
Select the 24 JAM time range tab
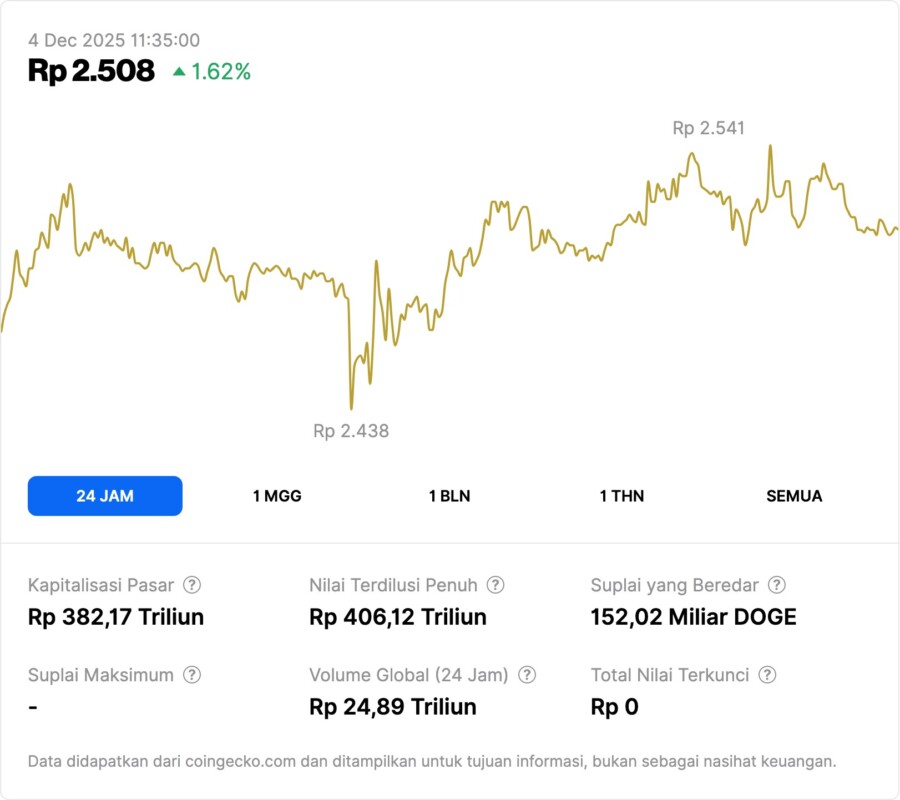pos(105,496)
